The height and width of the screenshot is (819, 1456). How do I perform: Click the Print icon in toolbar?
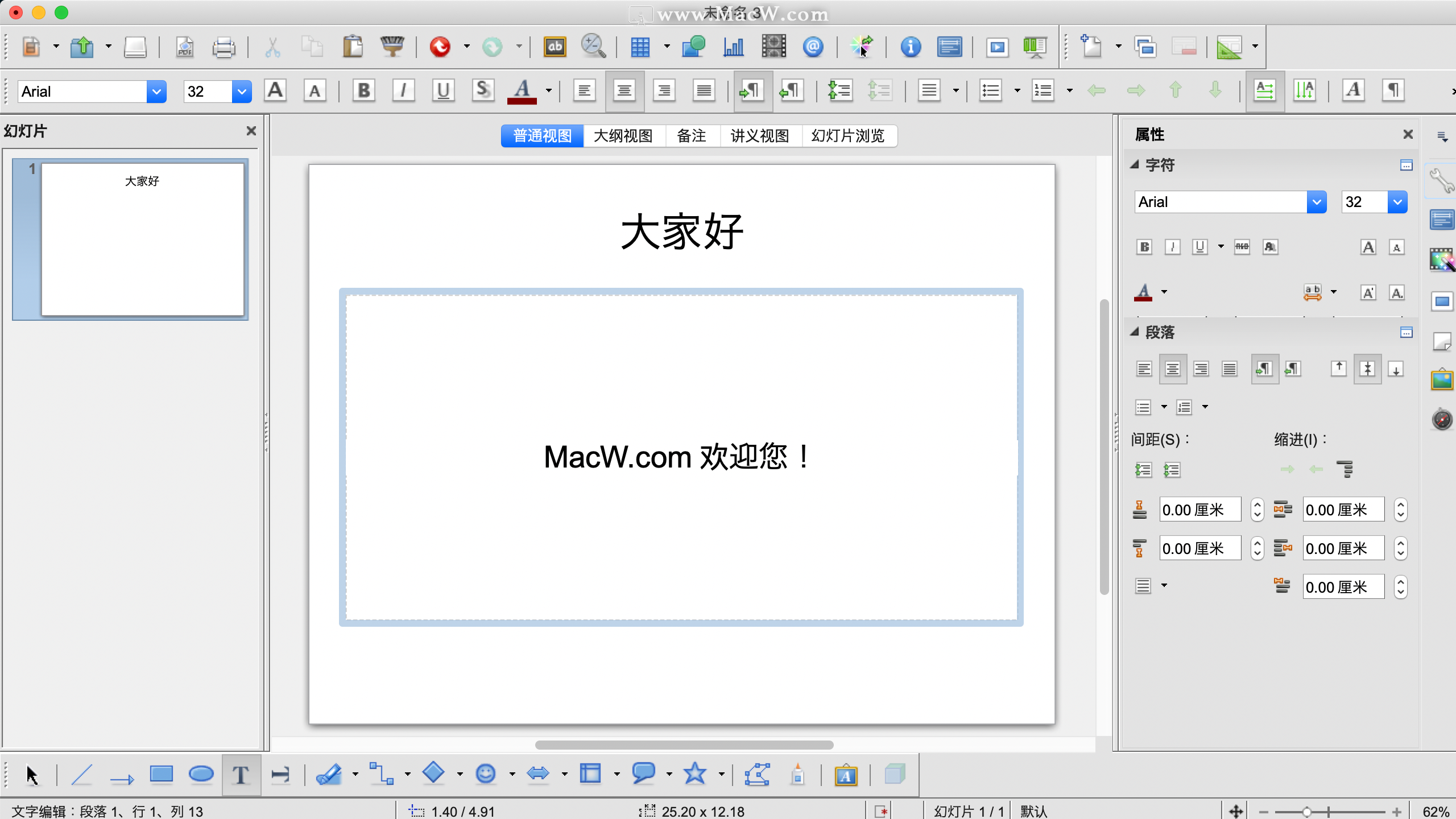224,47
